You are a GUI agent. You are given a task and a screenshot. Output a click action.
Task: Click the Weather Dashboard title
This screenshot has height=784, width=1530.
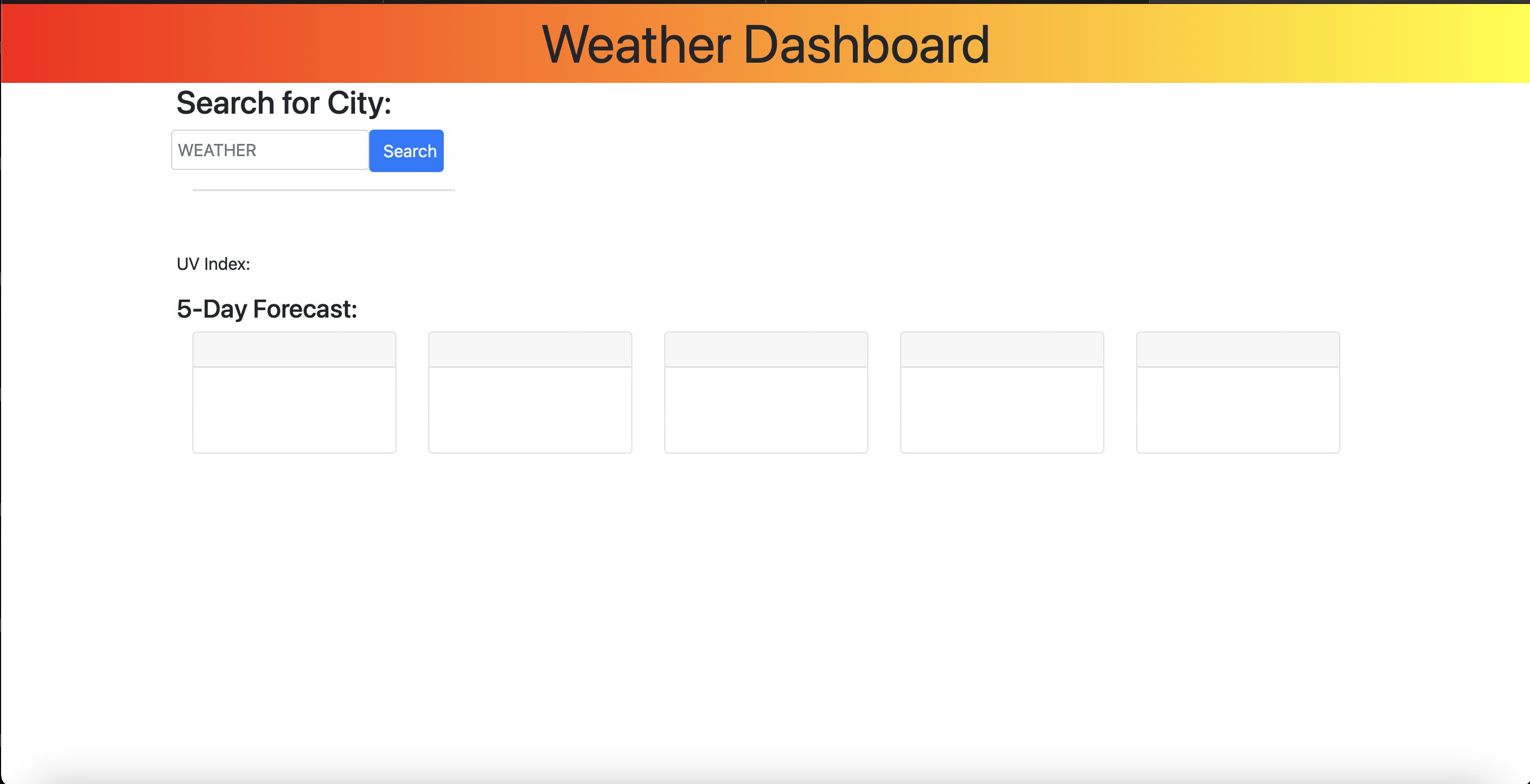[765, 45]
